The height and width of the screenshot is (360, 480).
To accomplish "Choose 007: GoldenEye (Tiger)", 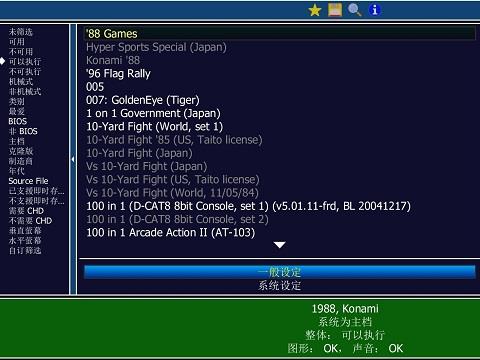I will 143,100.
